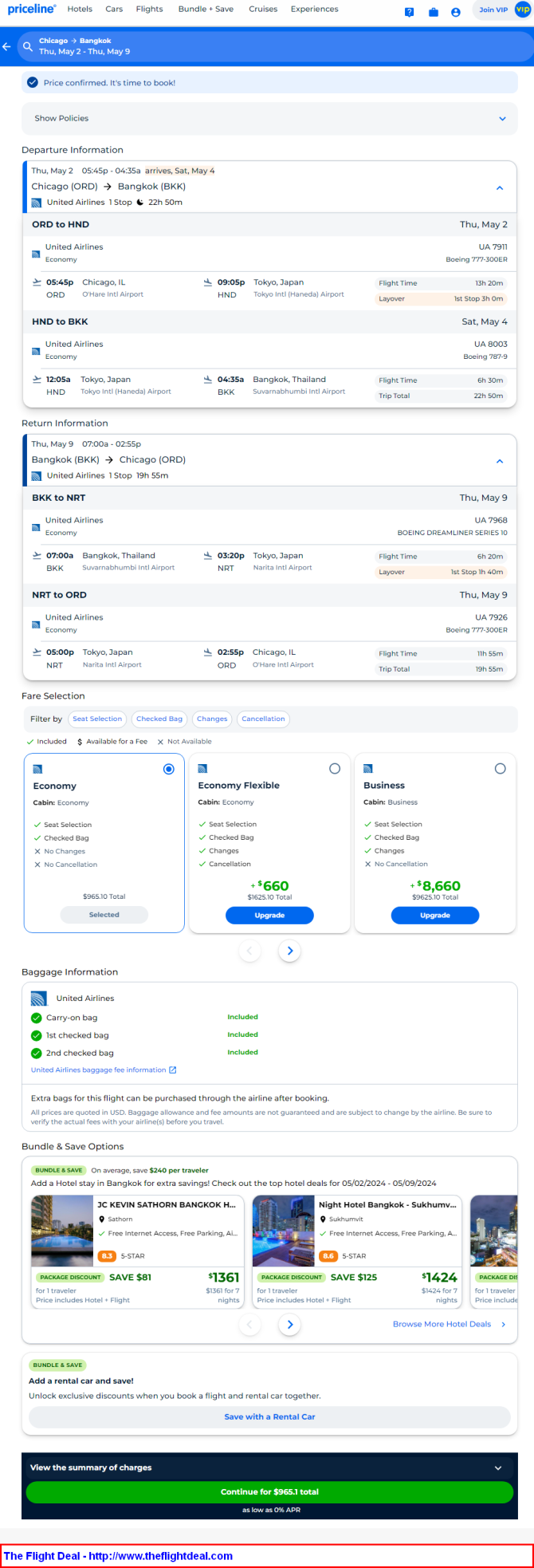Screen dimensions: 534x1568
Task: Collapse the Return Information flight details
Action: tap(500, 461)
